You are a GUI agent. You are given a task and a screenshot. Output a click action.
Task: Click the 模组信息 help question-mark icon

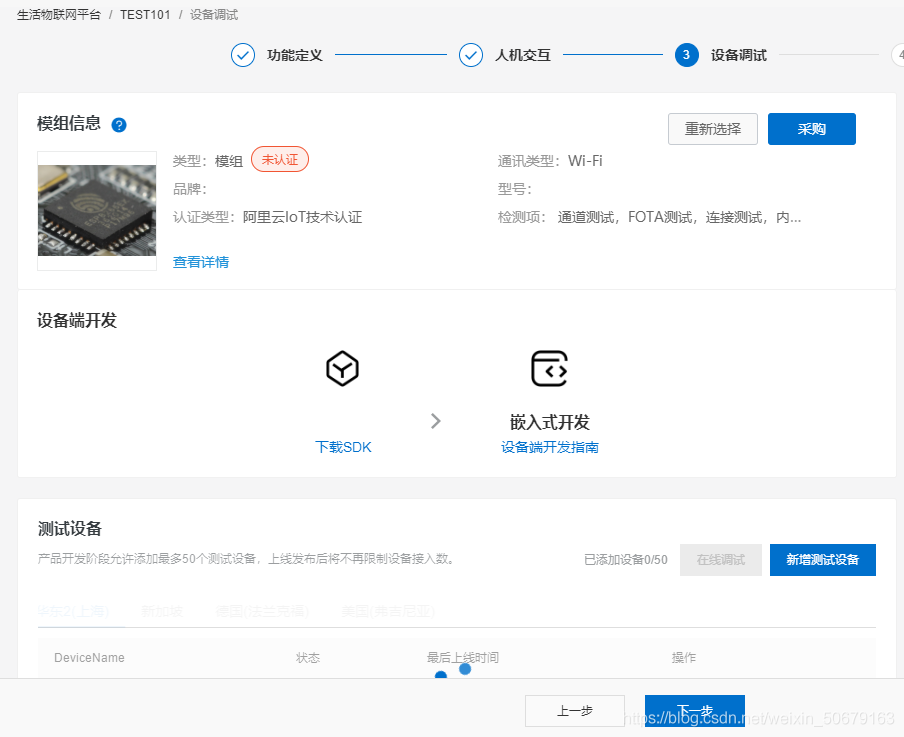coord(119,124)
